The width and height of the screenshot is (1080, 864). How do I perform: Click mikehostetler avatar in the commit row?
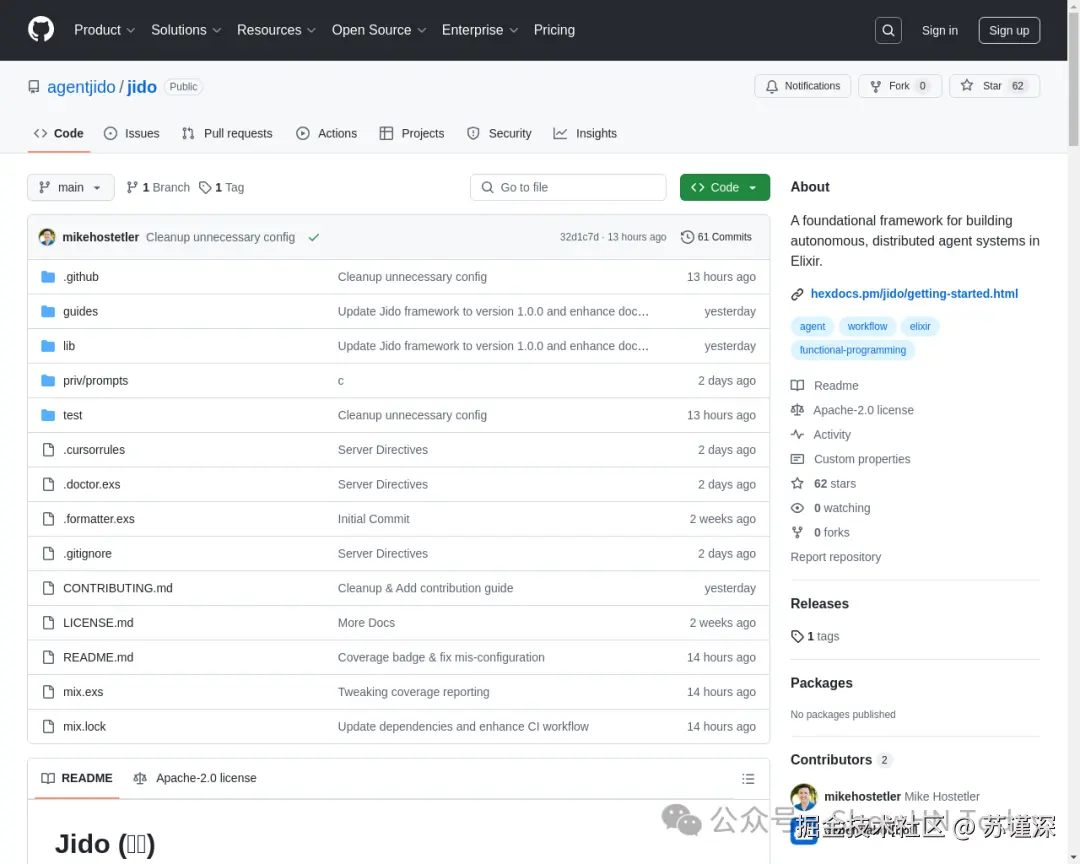point(47,237)
